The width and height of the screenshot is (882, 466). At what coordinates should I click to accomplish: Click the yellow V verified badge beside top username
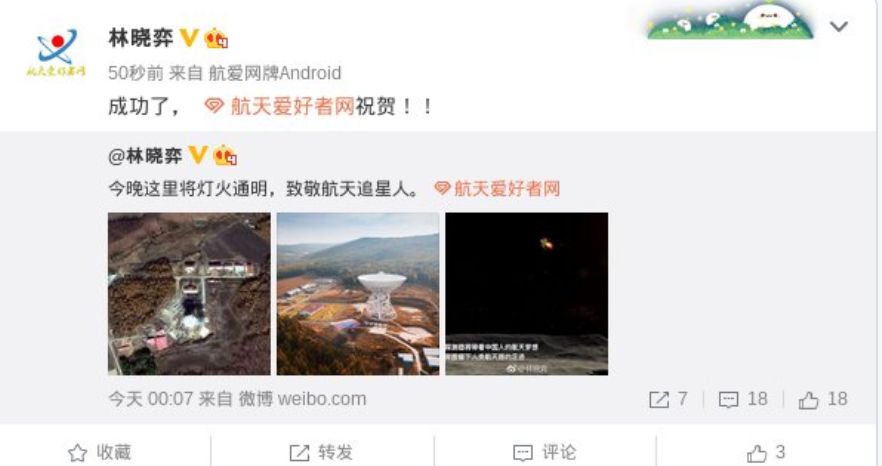(189, 38)
